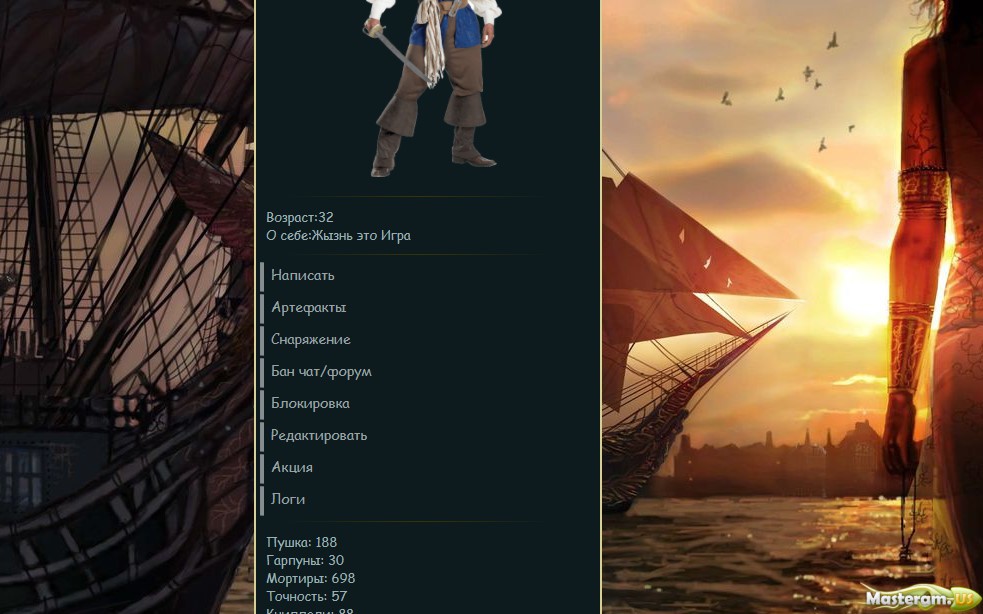Viewport: 983px width, 614px height.
Task: Click Редактировать to edit profile
Action: pos(318,435)
